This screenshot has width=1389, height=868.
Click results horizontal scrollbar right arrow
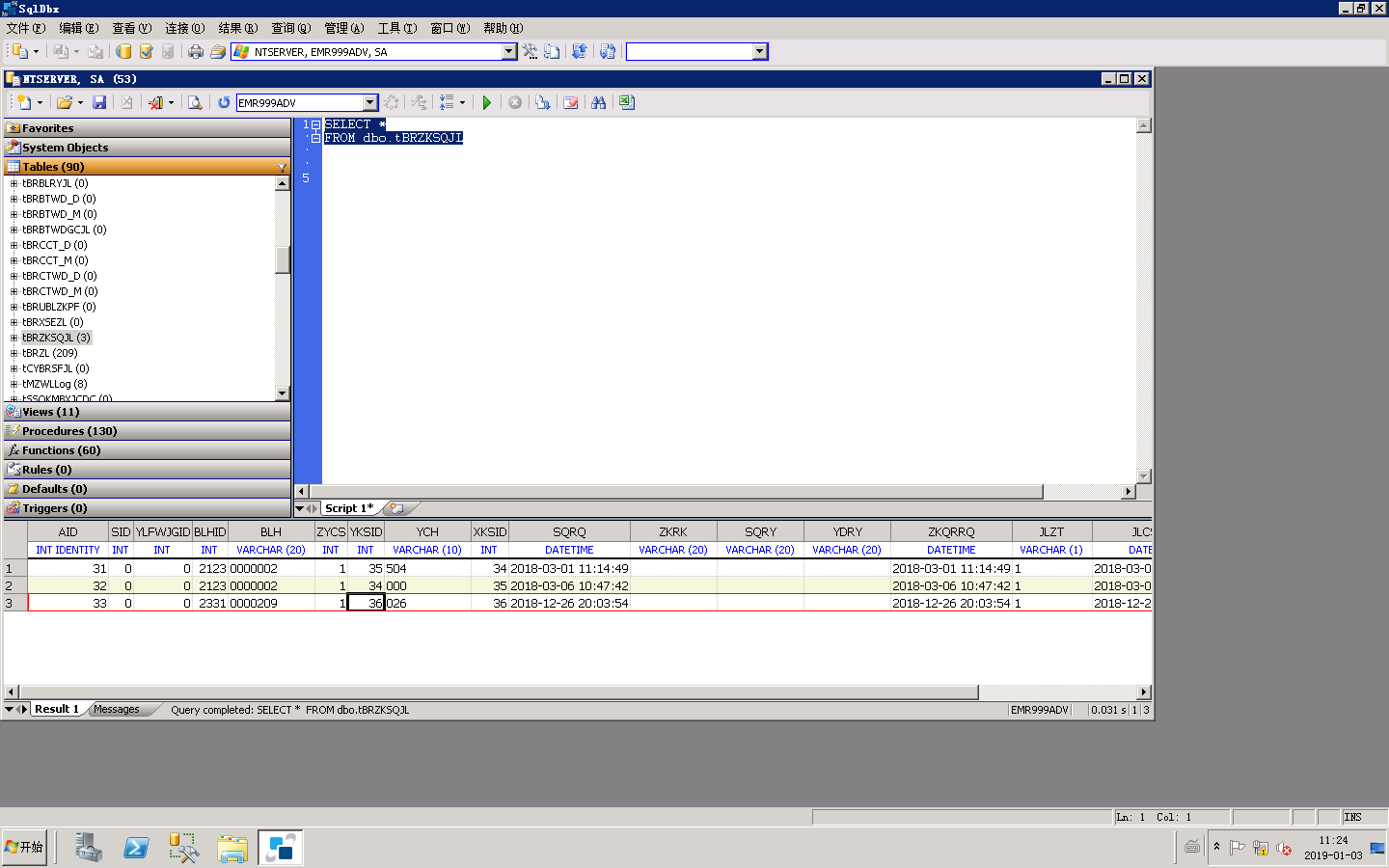[1144, 692]
